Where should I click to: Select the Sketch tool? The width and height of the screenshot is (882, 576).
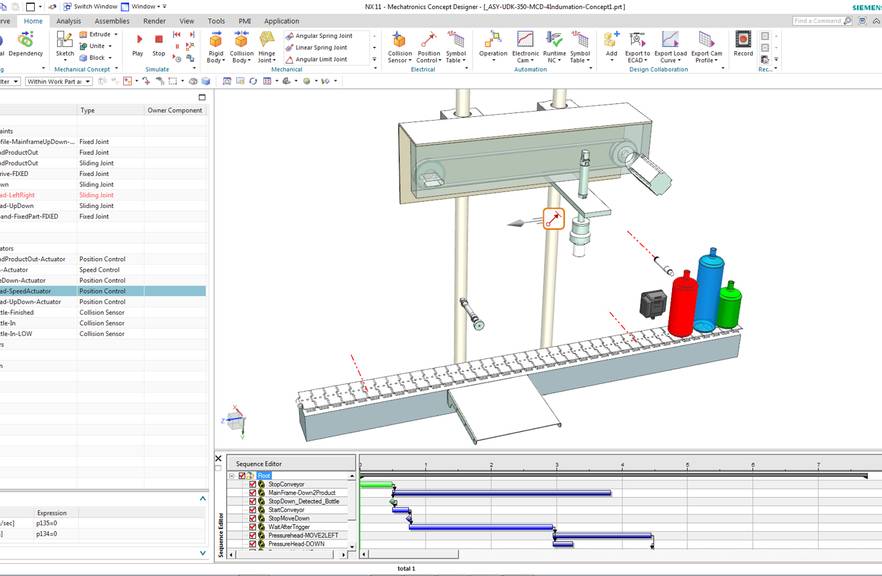point(65,40)
